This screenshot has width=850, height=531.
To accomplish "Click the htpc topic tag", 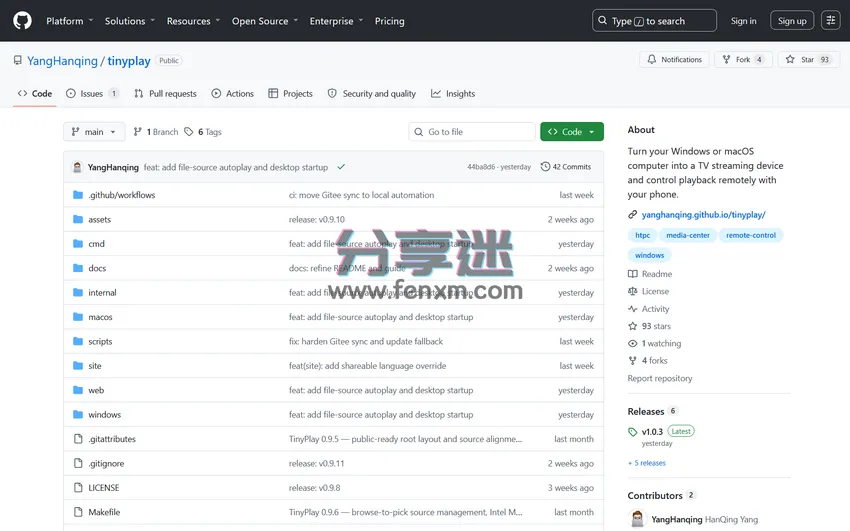I will tap(642, 235).
